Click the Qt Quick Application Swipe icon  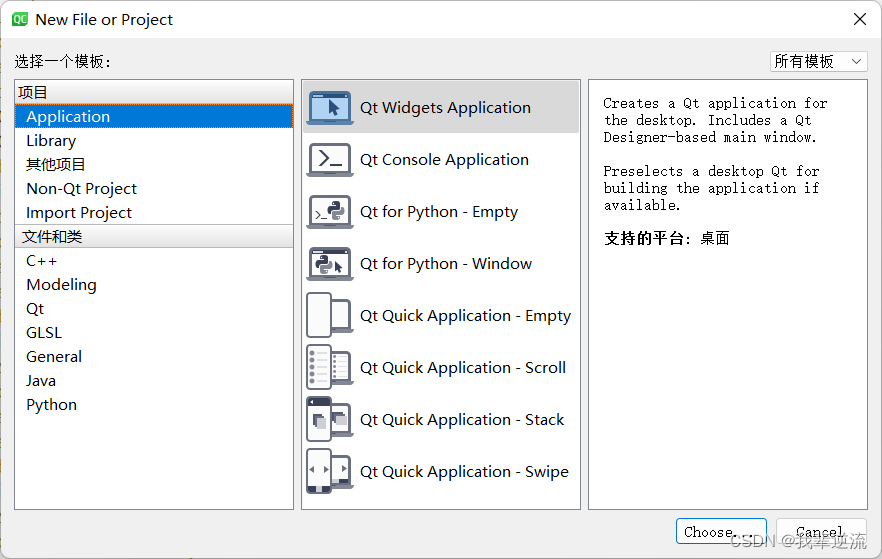coord(330,471)
